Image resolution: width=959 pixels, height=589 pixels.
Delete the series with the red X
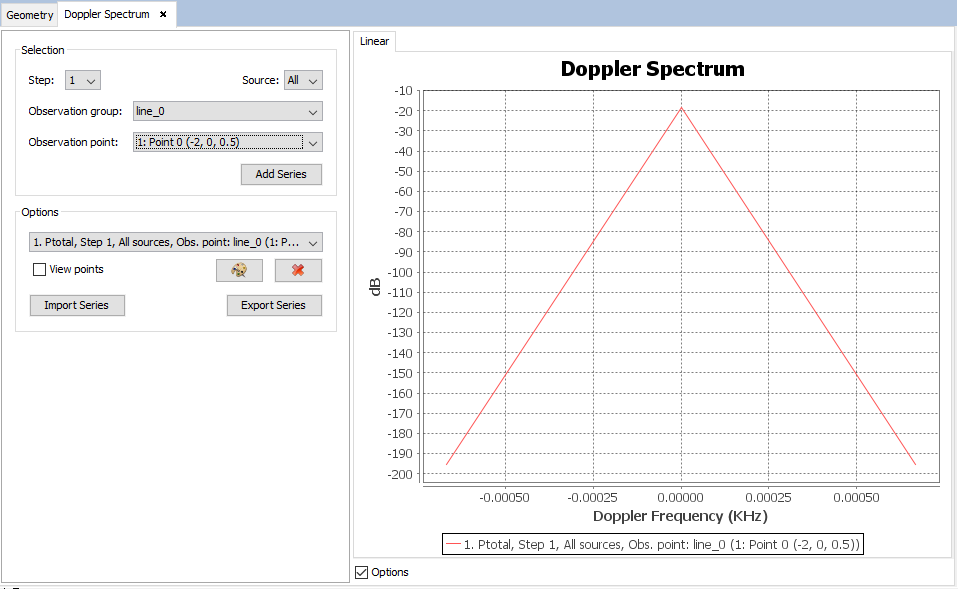pyautogui.click(x=298, y=271)
